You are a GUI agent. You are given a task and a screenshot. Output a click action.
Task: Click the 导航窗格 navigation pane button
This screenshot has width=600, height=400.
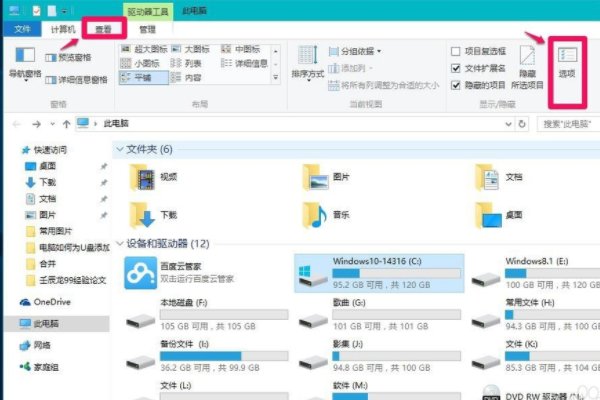tap(25, 63)
